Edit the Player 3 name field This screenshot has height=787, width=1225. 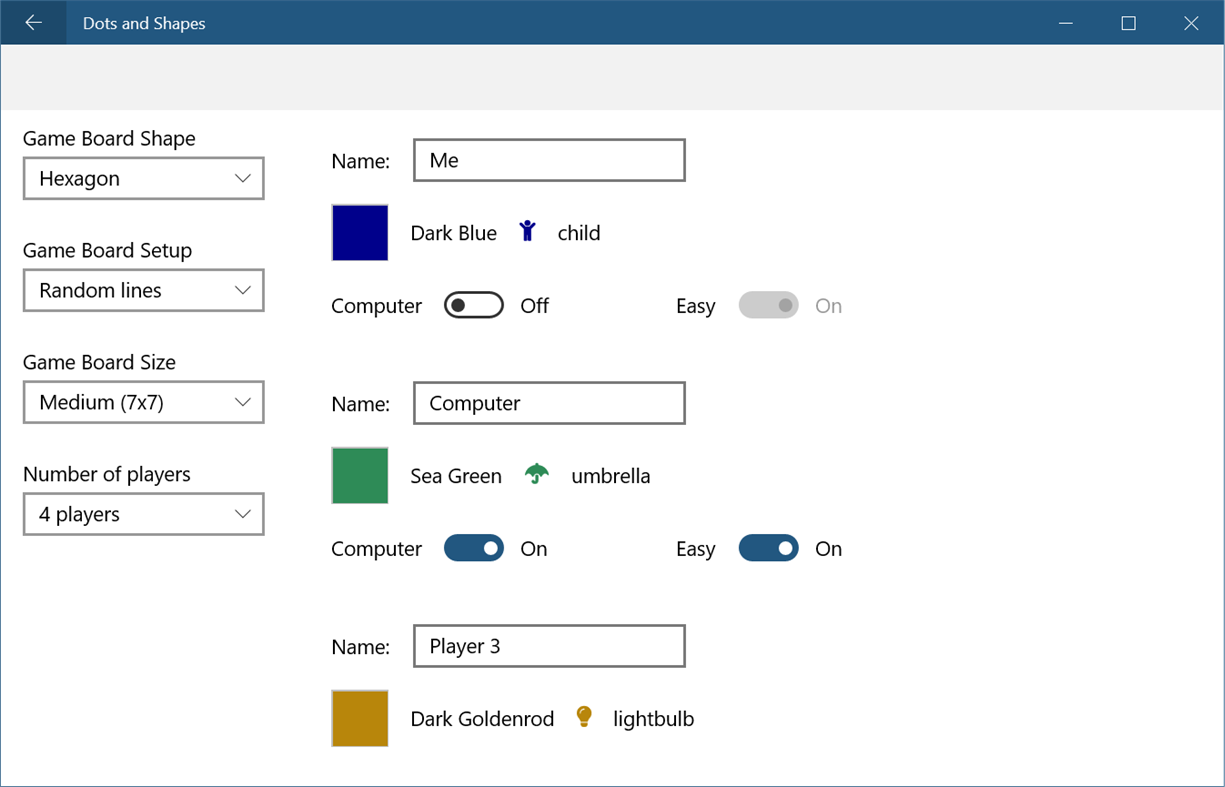click(549, 646)
